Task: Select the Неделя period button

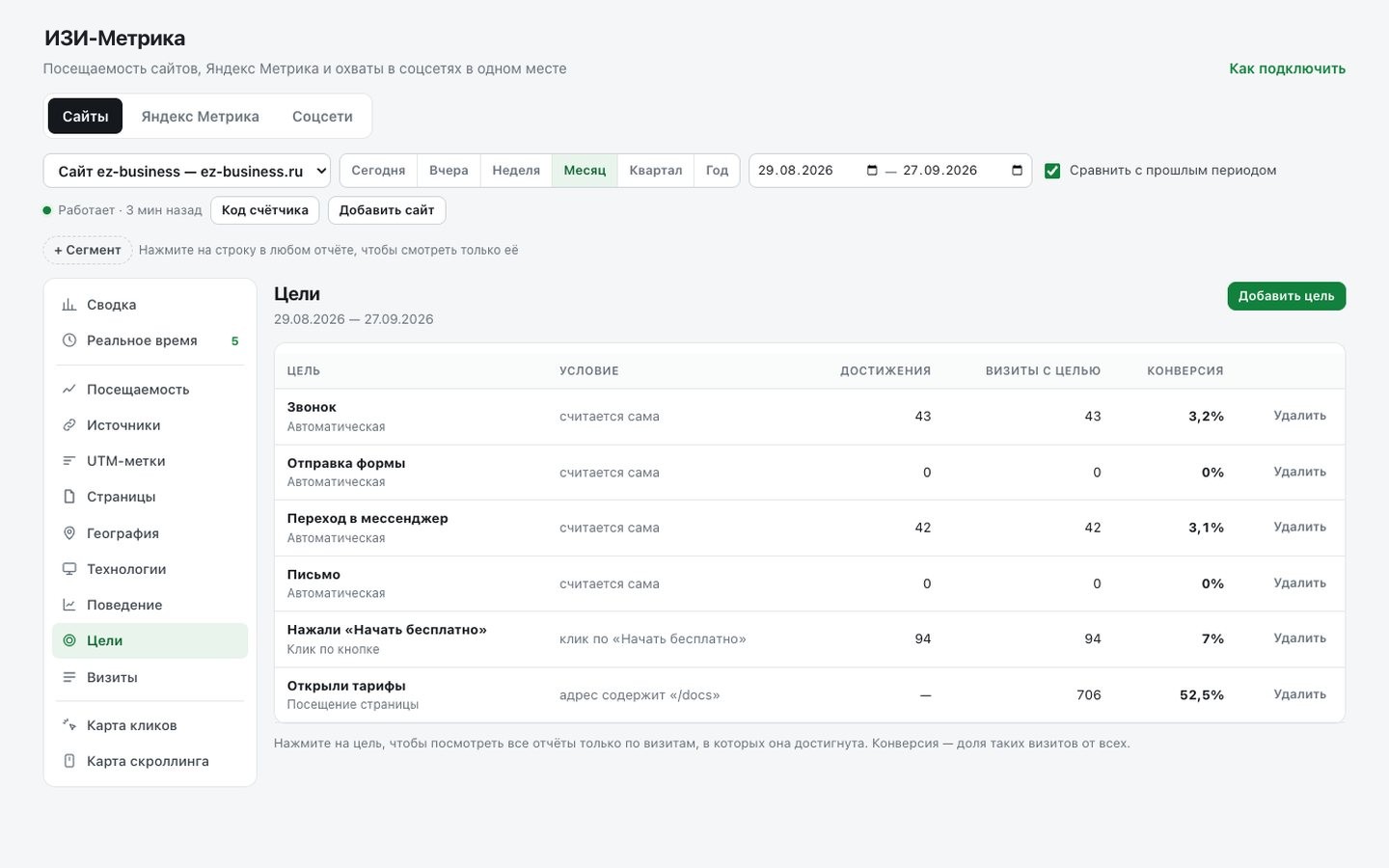Action: coord(516,171)
